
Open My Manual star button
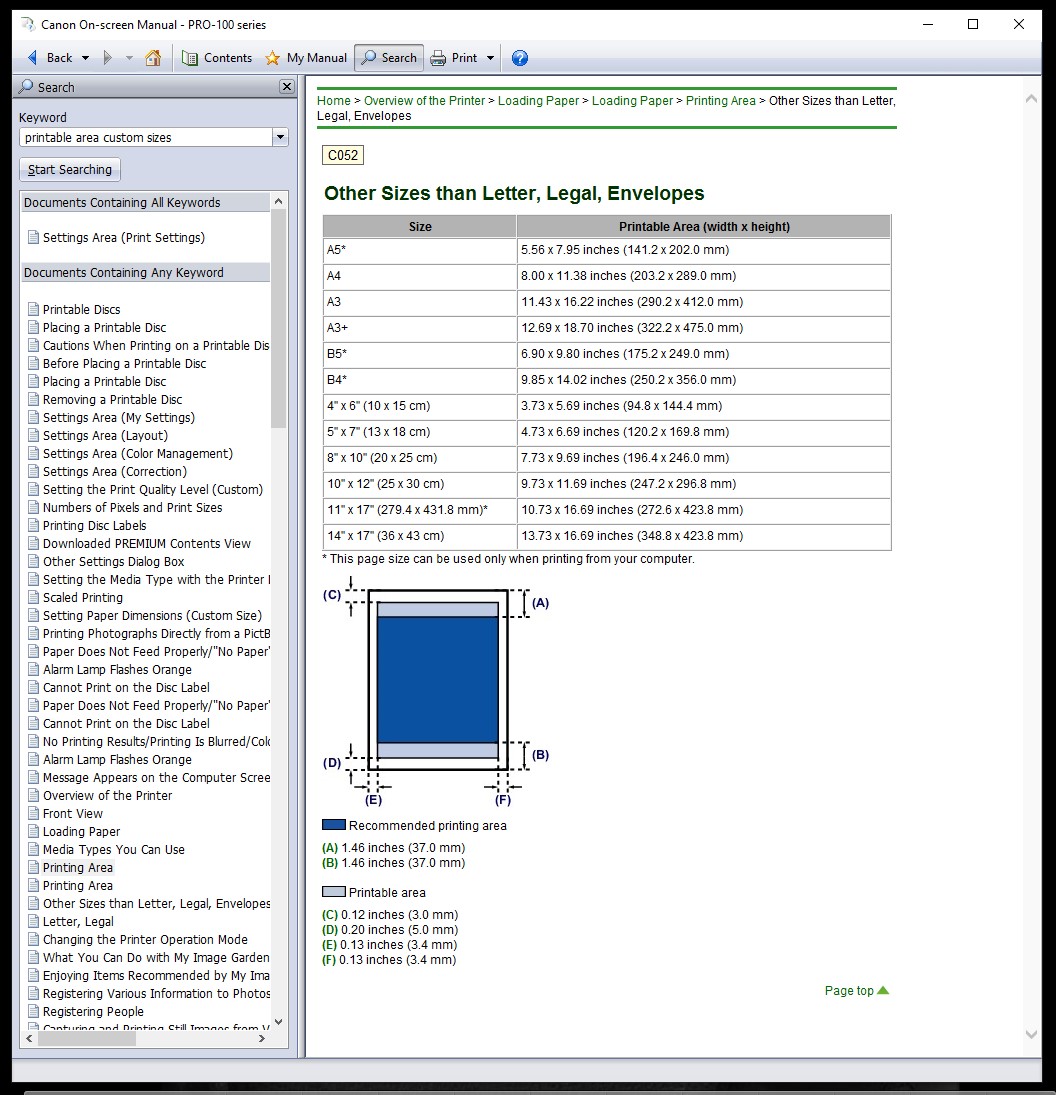tap(306, 58)
